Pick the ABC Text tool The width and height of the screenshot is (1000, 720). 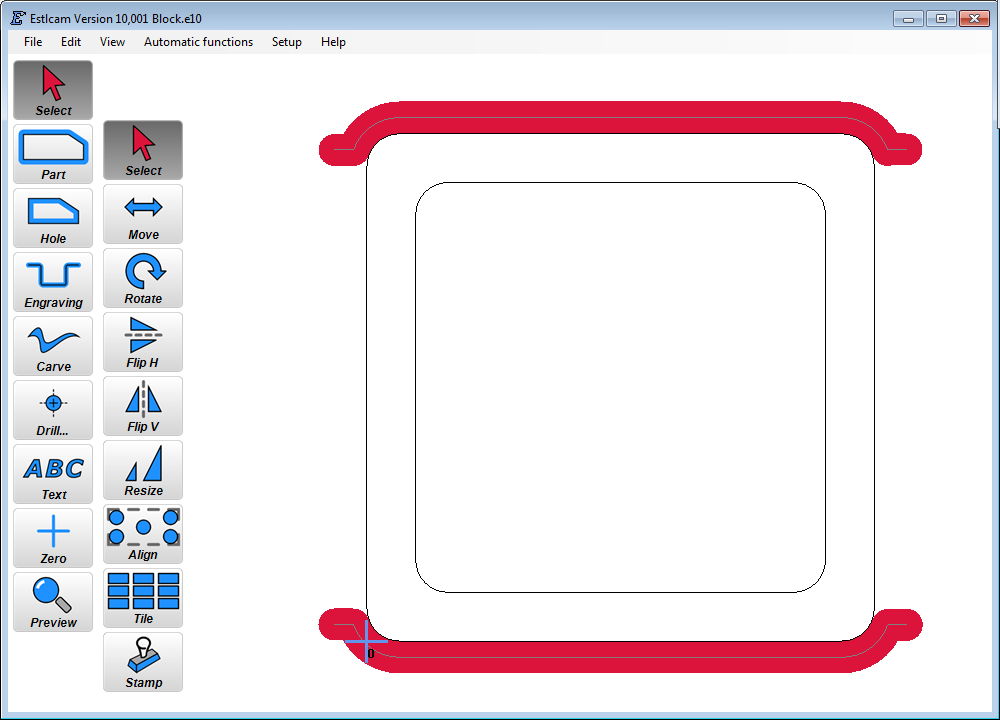(x=53, y=474)
